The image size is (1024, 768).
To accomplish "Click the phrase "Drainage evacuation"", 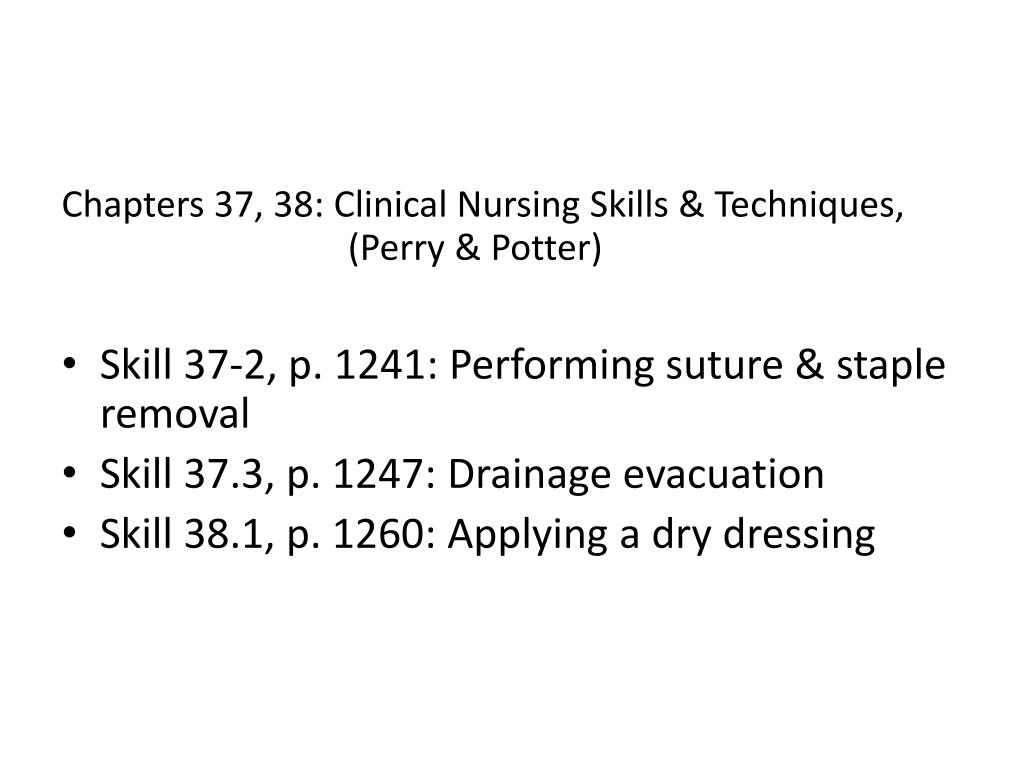I will click(636, 476).
